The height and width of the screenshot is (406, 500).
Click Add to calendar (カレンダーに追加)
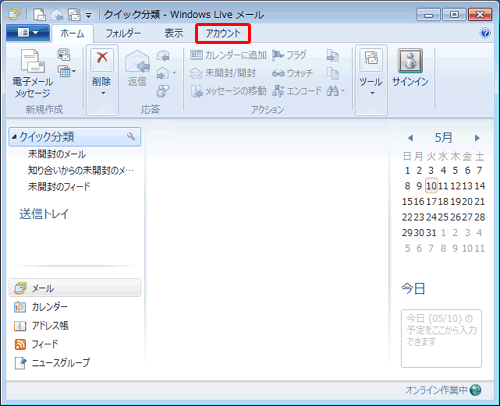pos(228,55)
